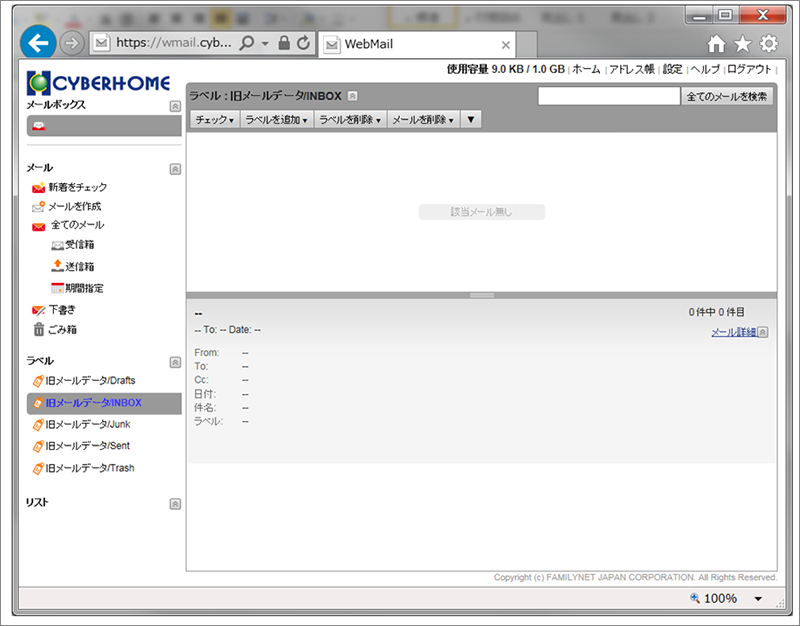Viewport: 800px width, 626px height.
Task: Click the メールを作成 compose icon
Action: click(38, 207)
